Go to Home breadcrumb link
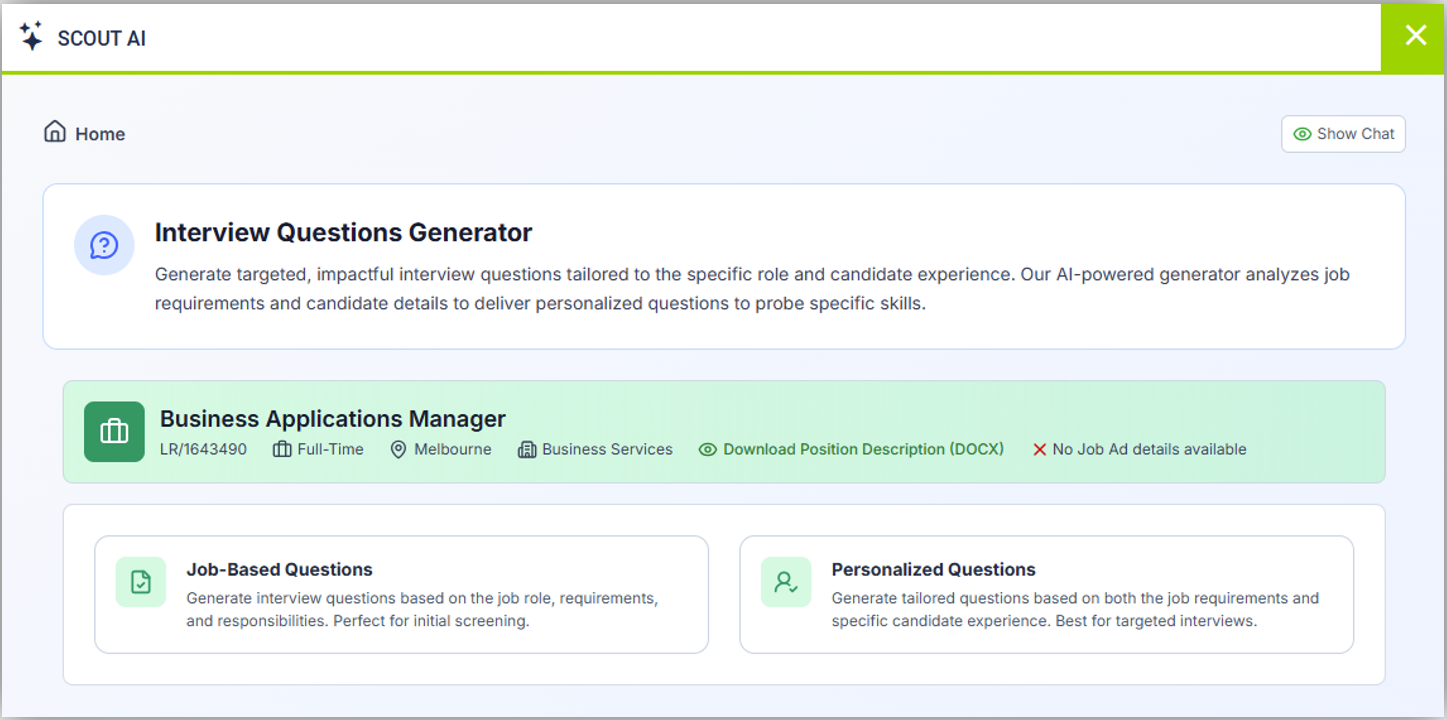The width and height of the screenshot is (1447, 720). (x=100, y=134)
